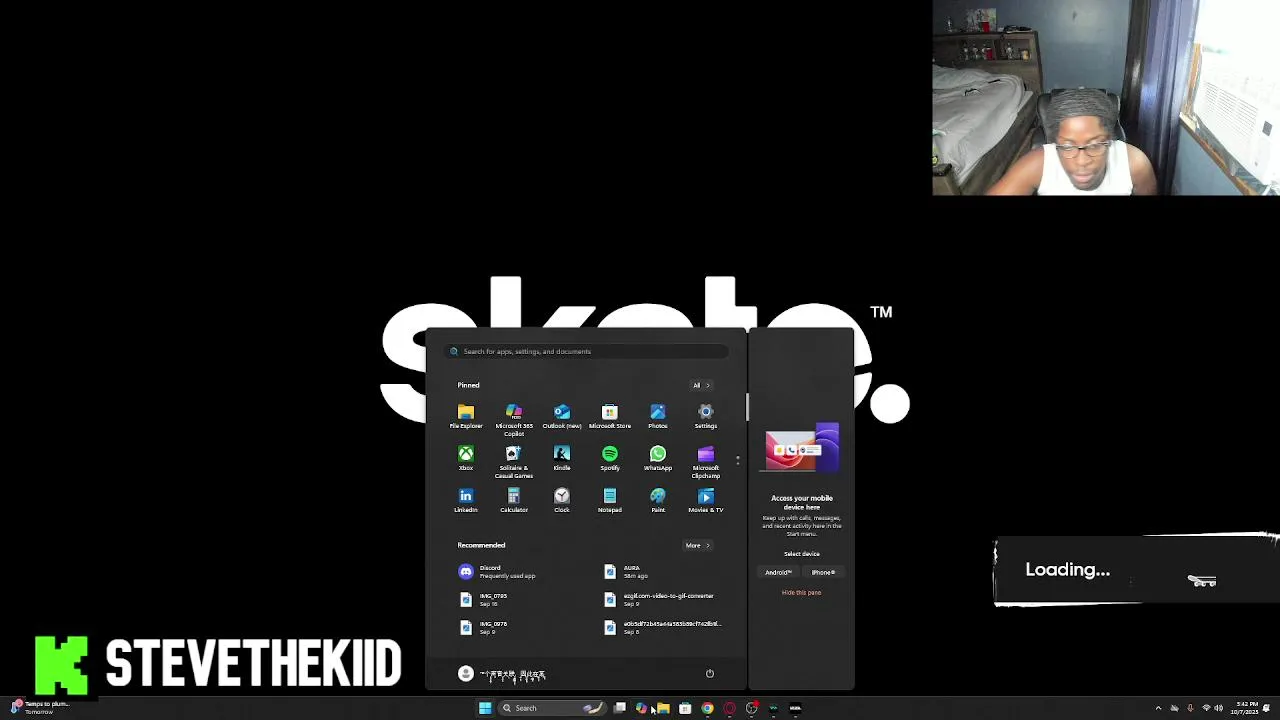Select iPhone device button
The image size is (1280, 720).
click(823, 572)
